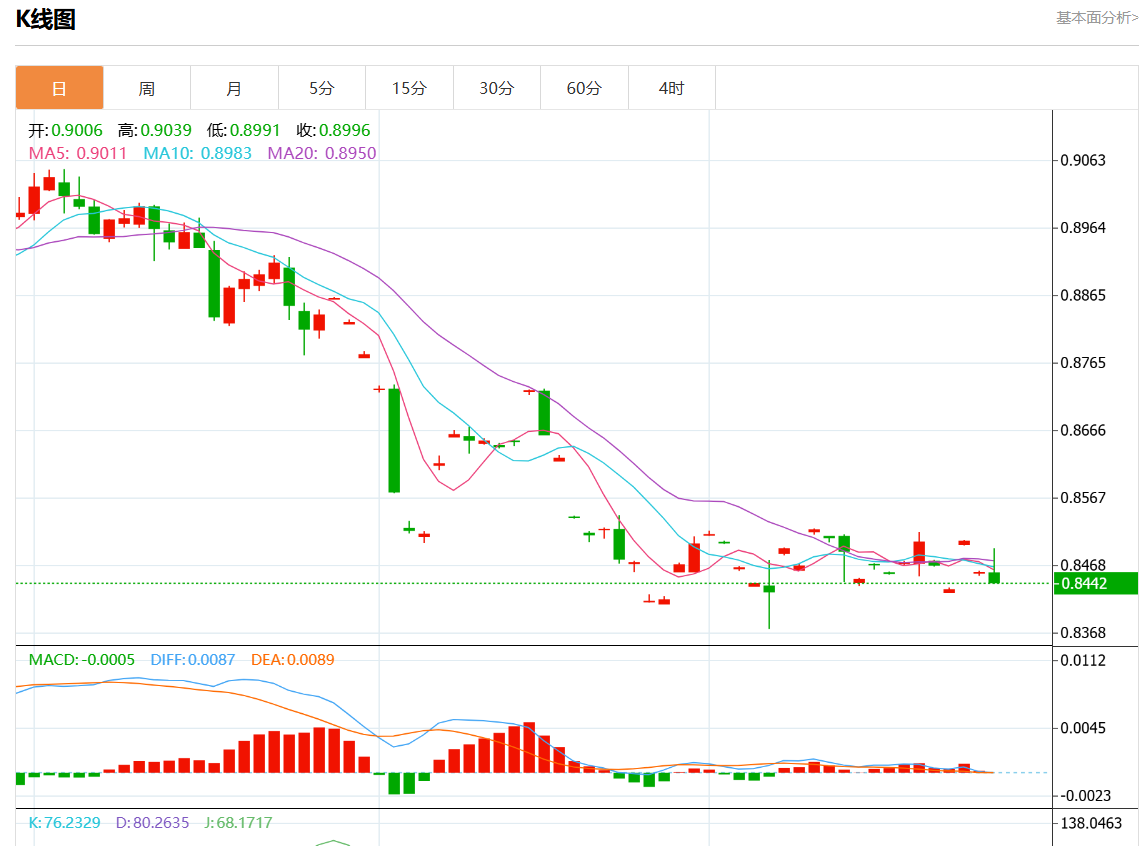The width and height of the screenshot is (1142, 846).
Task: Open the 15分 interval tab
Action: coord(409,88)
